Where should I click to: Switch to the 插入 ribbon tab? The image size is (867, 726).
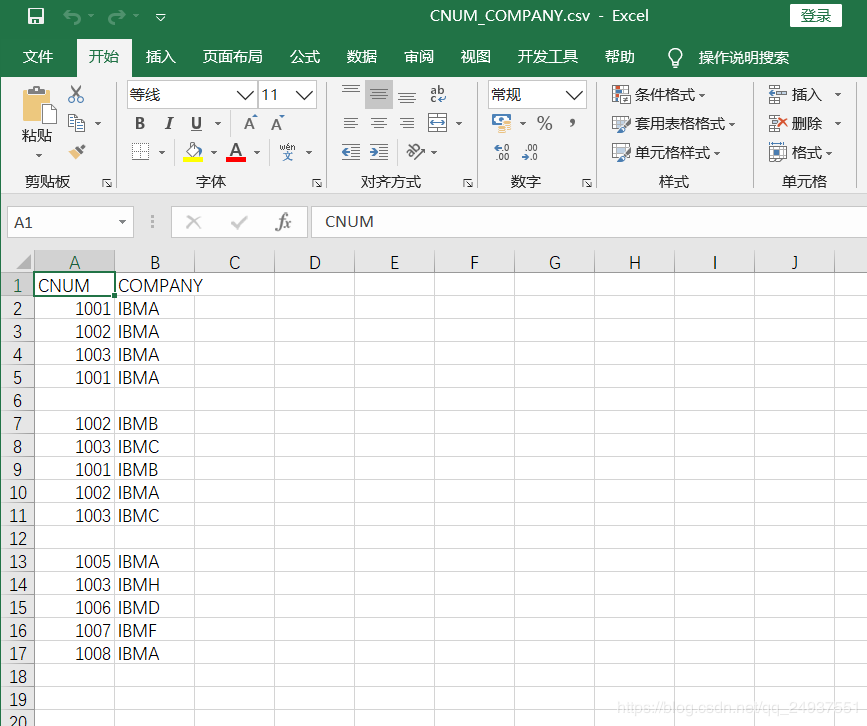[x=160, y=57]
